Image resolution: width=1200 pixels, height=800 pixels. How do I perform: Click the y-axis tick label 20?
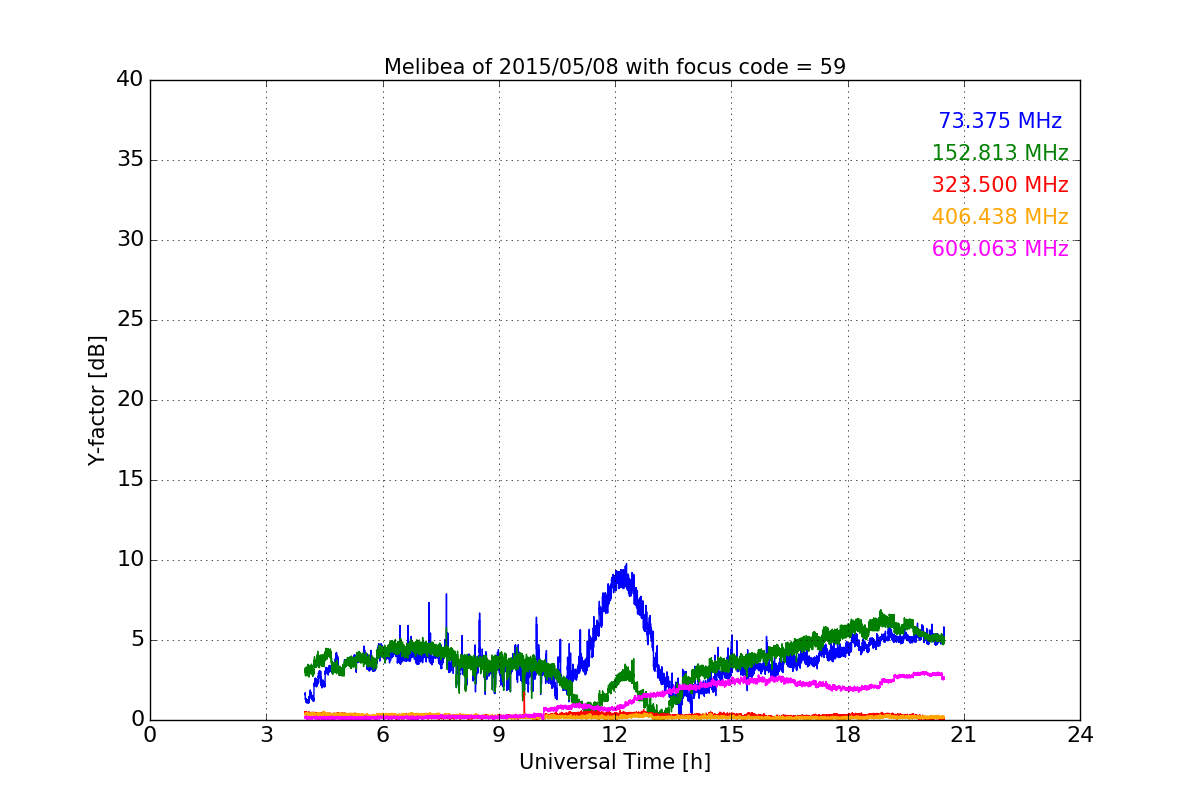pos(130,400)
